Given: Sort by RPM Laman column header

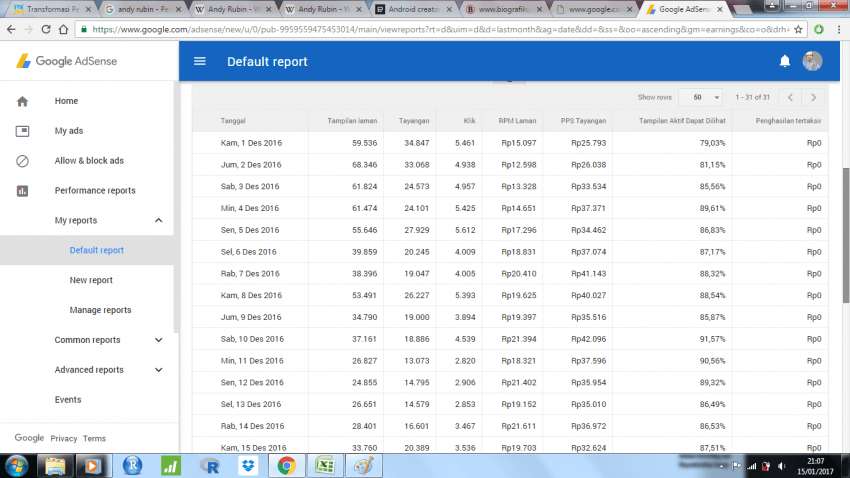Looking at the screenshot, I should point(517,121).
